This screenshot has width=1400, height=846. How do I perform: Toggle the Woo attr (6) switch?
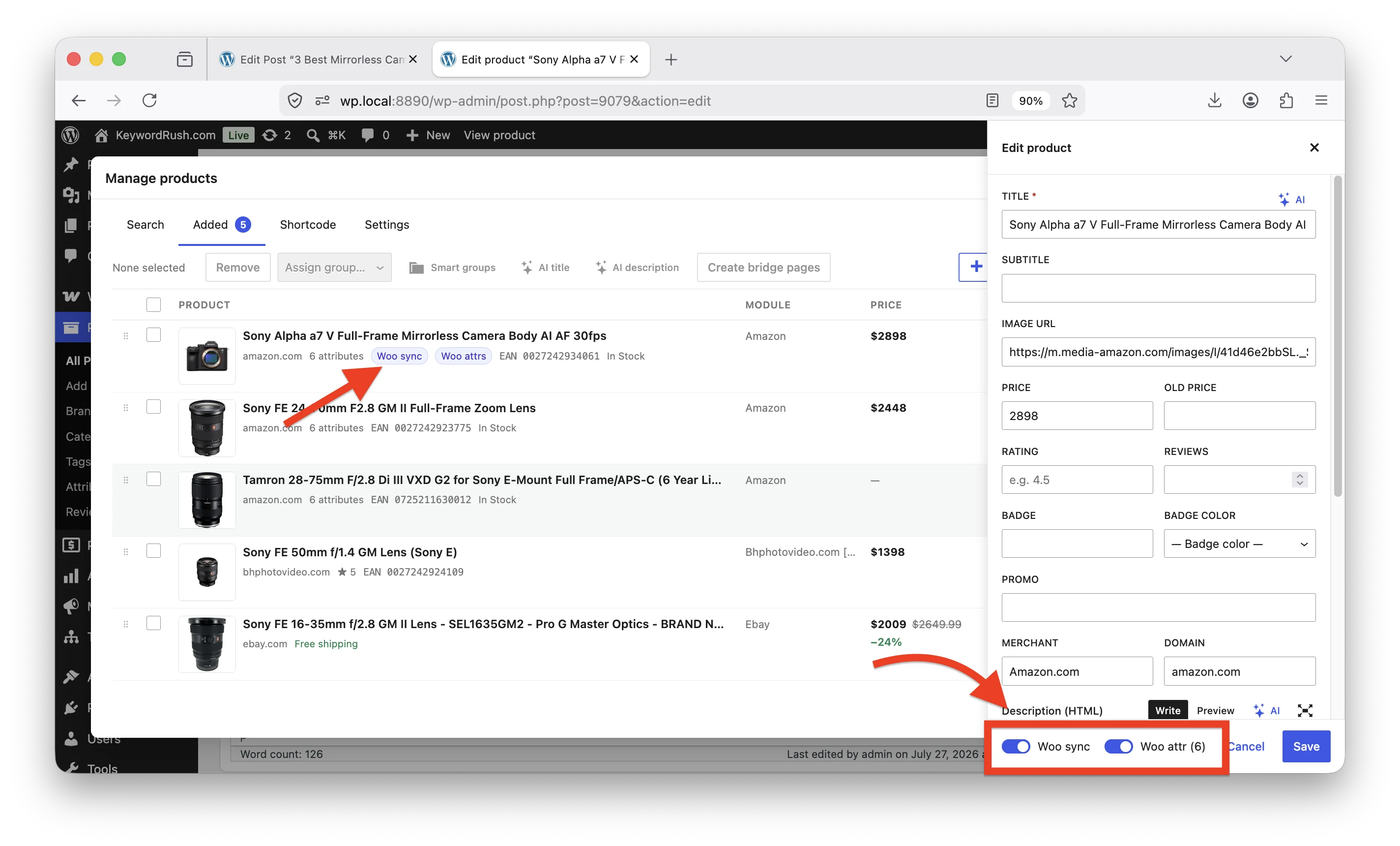(x=1118, y=747)
